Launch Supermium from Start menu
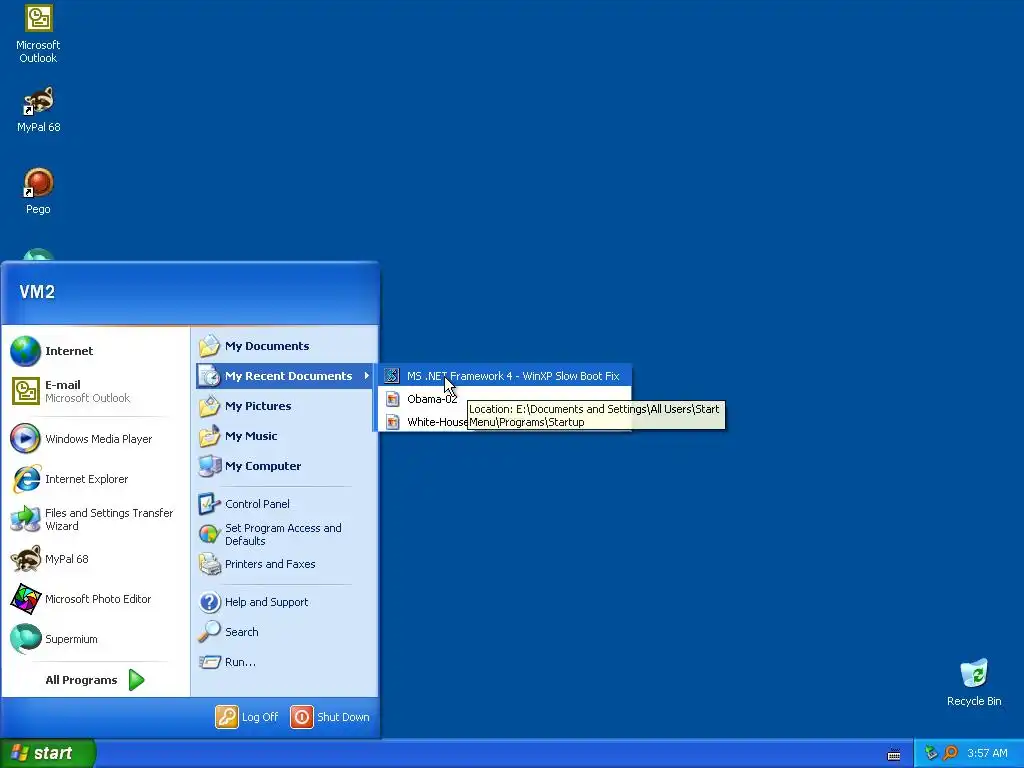This screenshot has height=768, width=1024. tap(95, 639)
